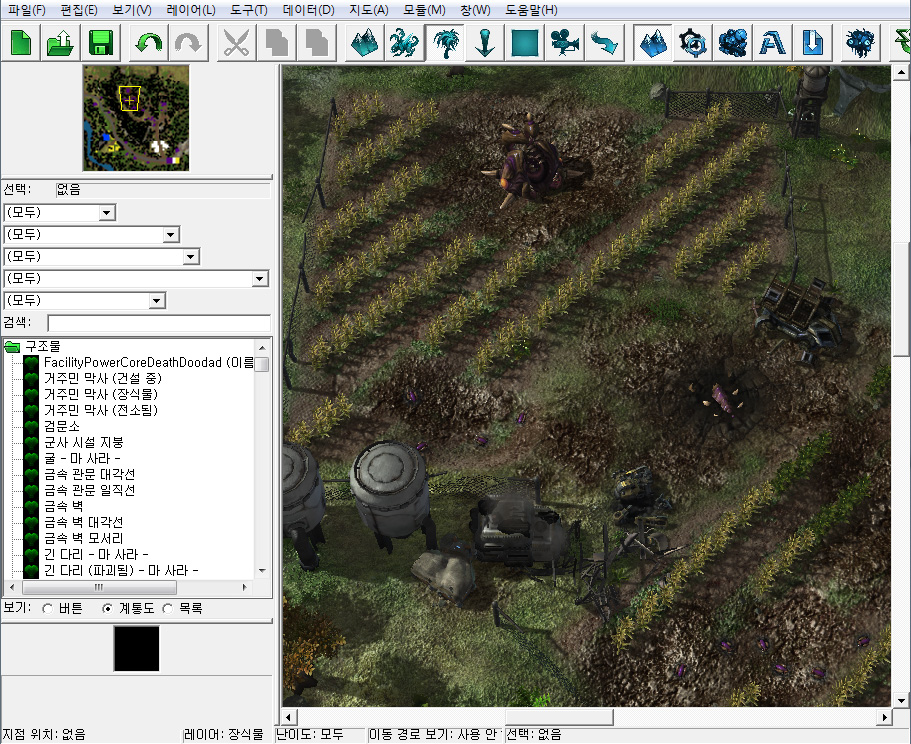
Task: Select 거주민 막사 (전소됨) item
Action: coord(101,411)
